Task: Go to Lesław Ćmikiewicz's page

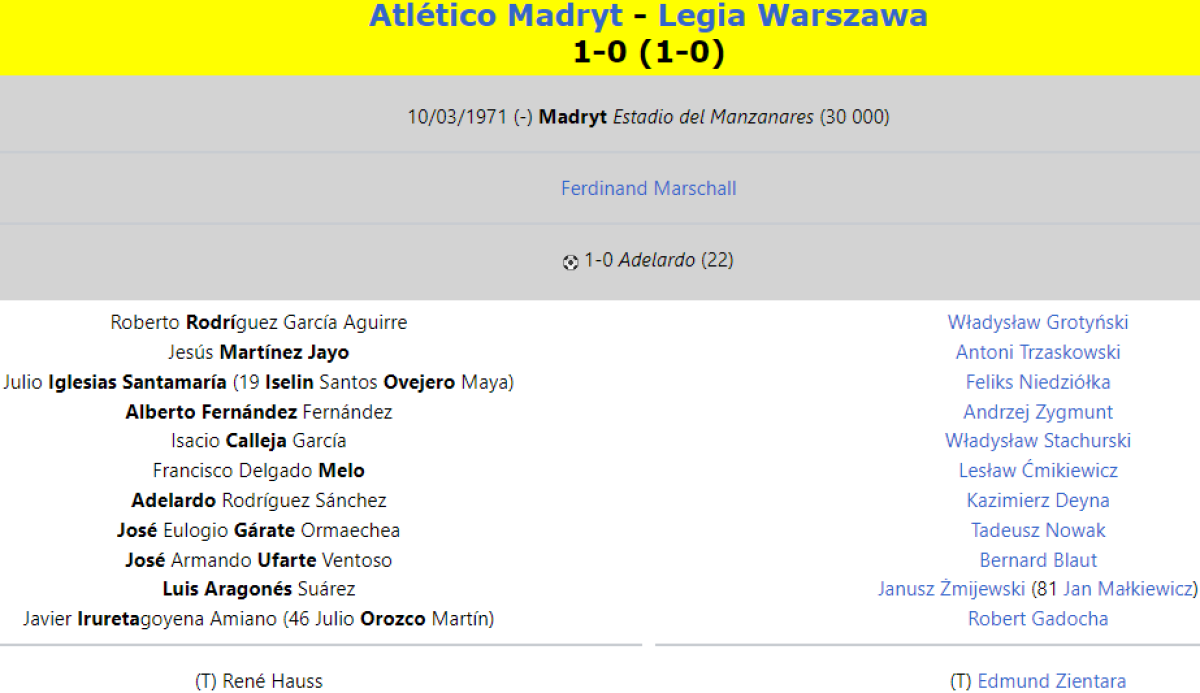Action: (1037, 471)
